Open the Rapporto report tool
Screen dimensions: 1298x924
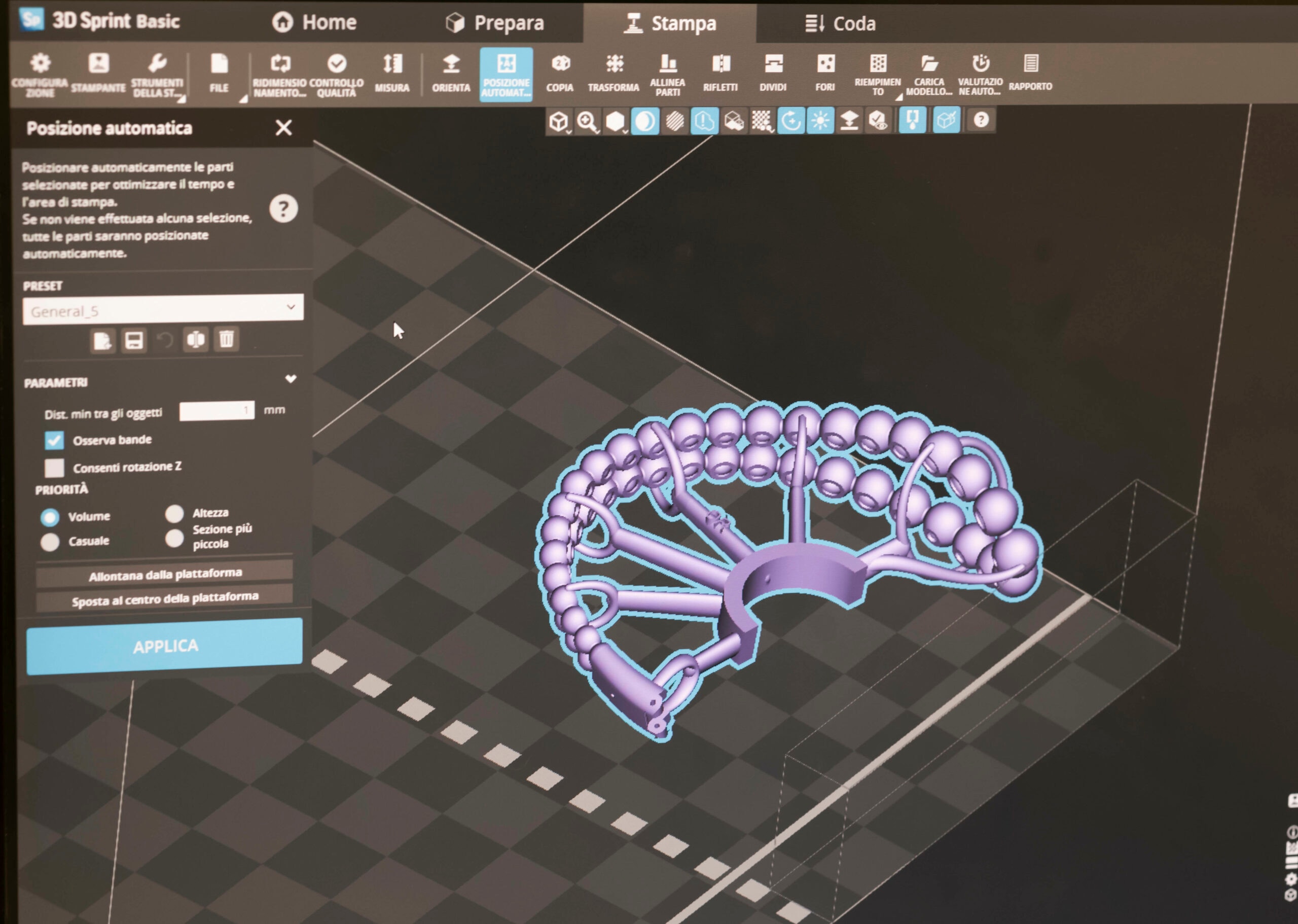pyautogui.click(x=1031, y=73)
